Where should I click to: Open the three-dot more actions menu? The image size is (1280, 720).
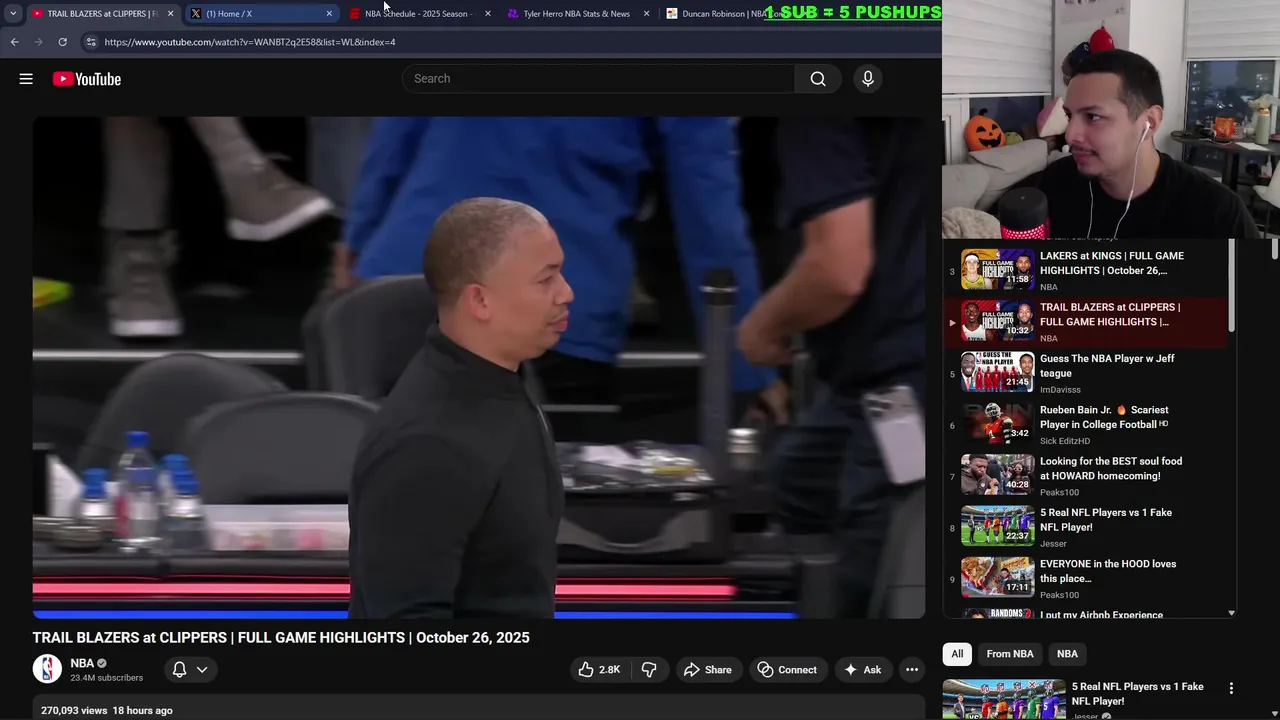click(912, 670)
